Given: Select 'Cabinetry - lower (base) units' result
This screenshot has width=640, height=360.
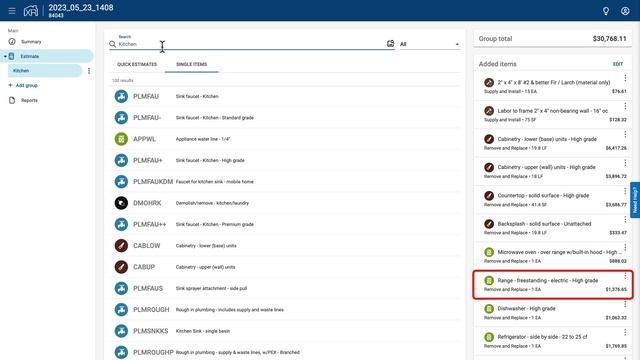Looking at the screenshot, I should [206, 246].
